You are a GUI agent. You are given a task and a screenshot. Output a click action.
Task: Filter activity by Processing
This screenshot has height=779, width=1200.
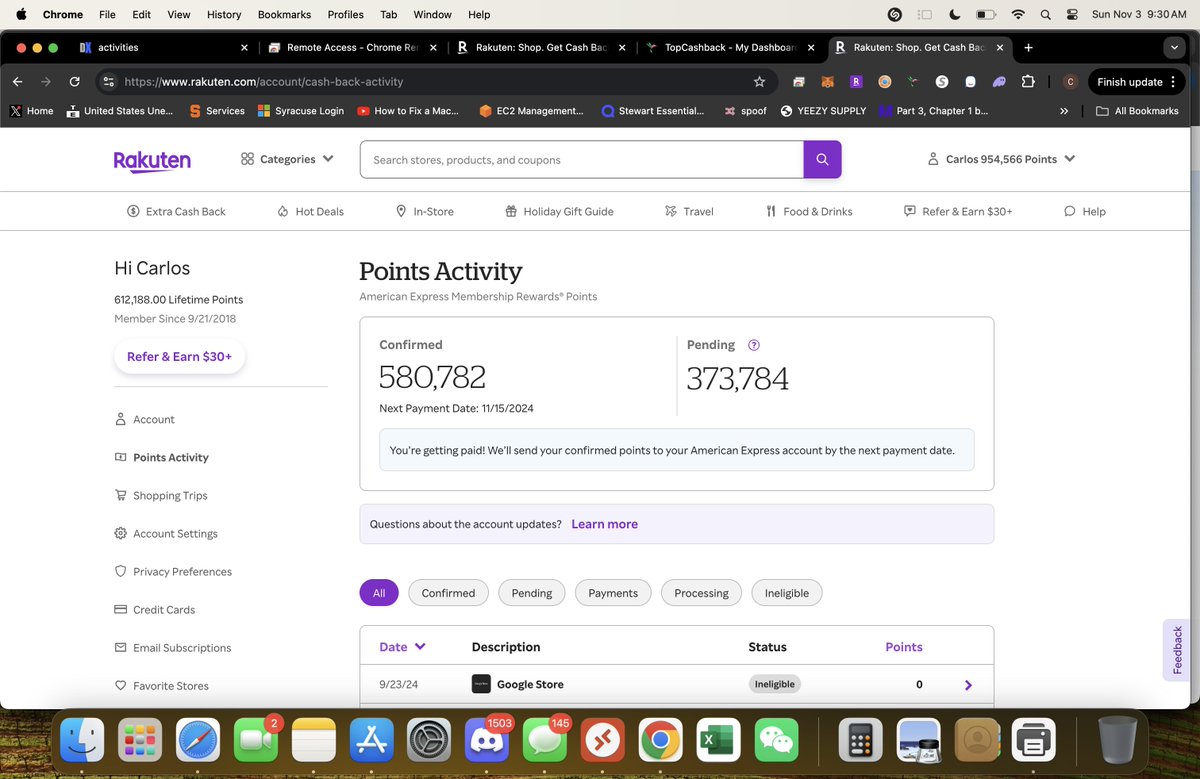[x=701, y=593]
